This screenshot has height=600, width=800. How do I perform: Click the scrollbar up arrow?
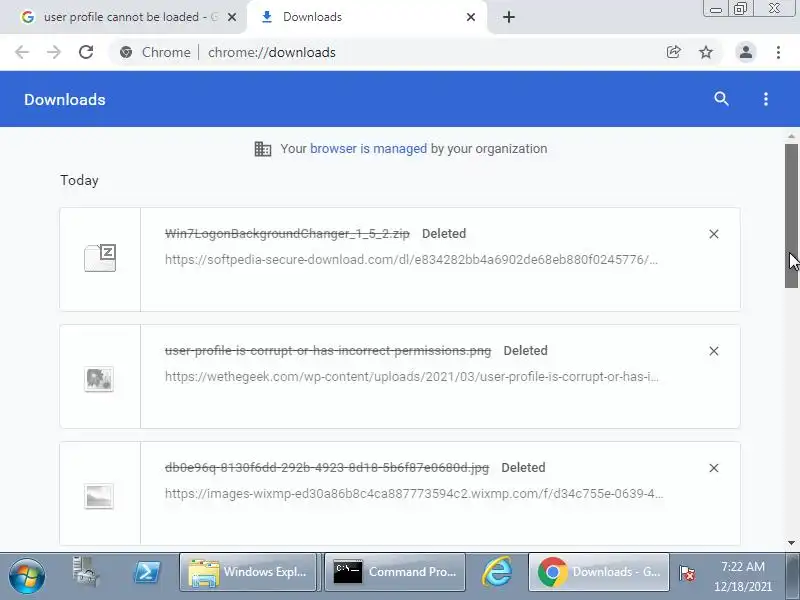pos(791,136)
